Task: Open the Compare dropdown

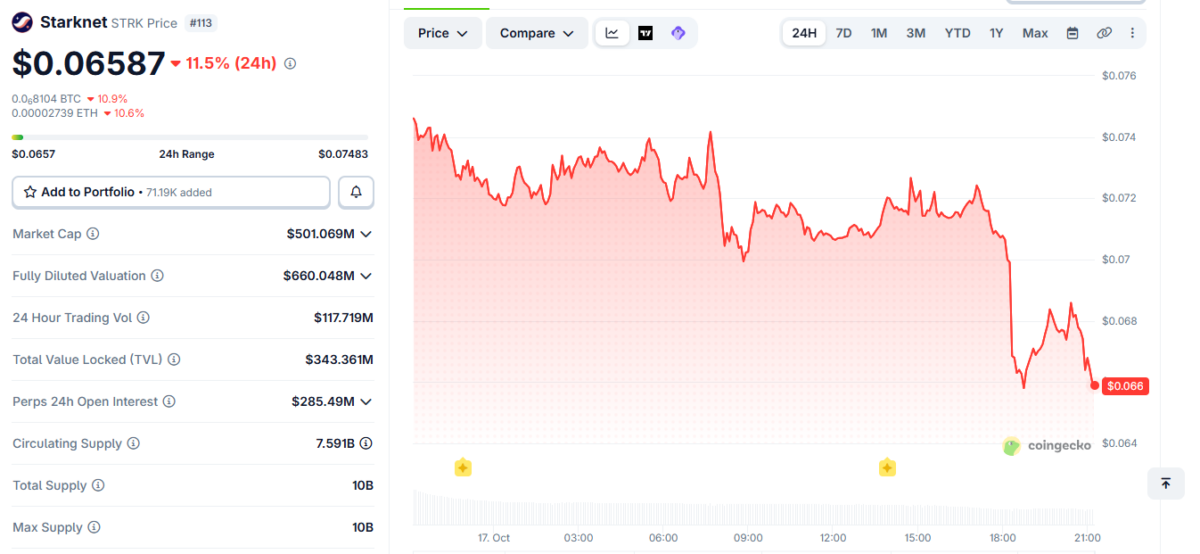Action: coord(537,33)
